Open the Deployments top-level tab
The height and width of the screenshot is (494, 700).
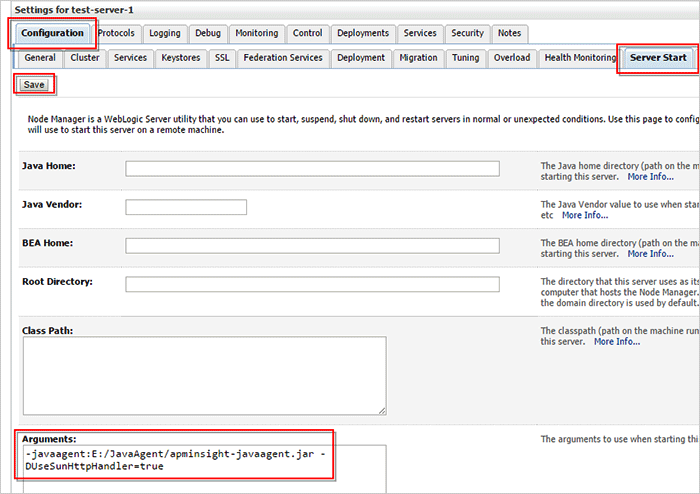point(363,33)
